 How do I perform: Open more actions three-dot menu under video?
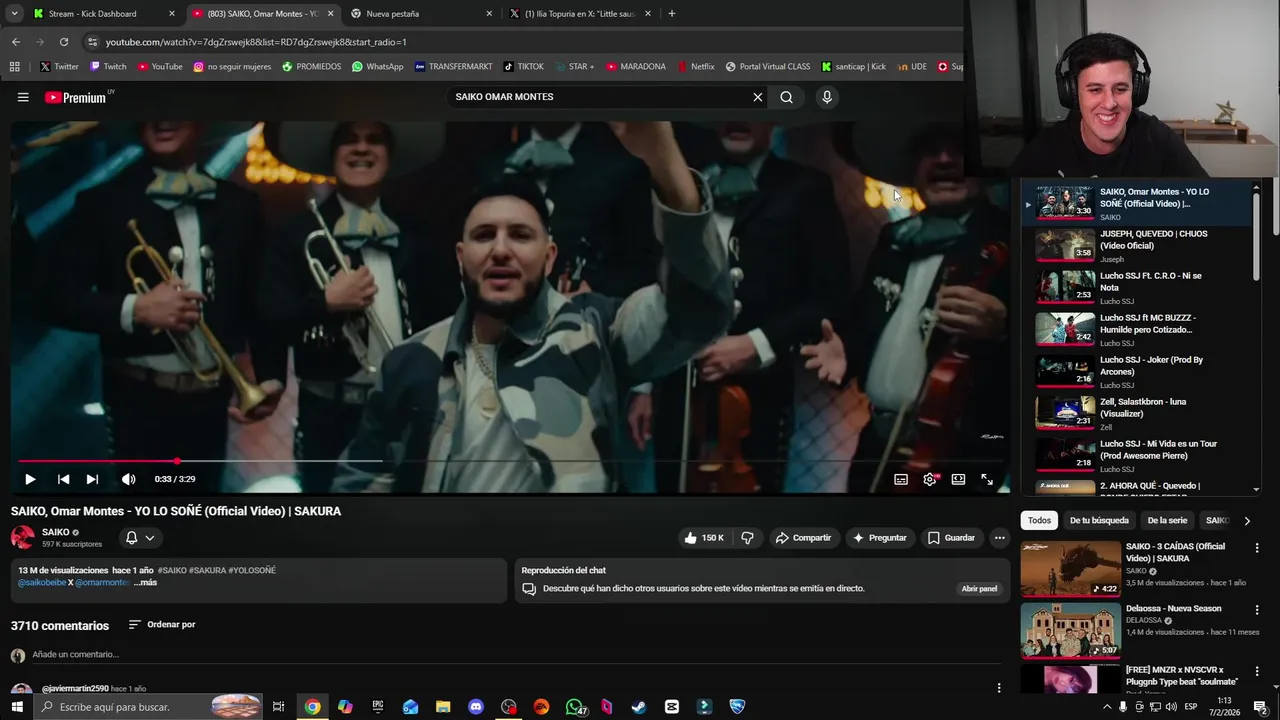tap(999, 537)
